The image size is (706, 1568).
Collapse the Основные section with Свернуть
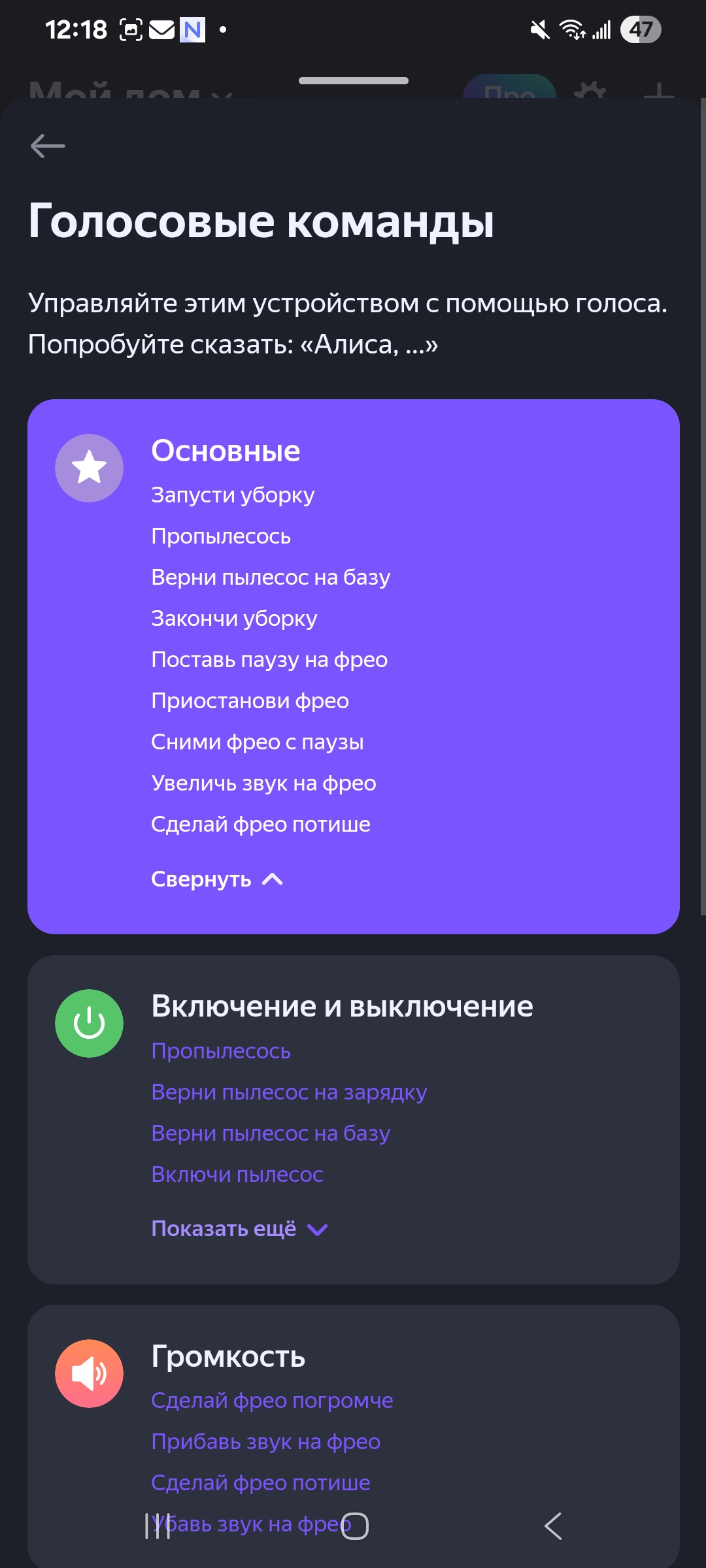[x=216, y=879]
